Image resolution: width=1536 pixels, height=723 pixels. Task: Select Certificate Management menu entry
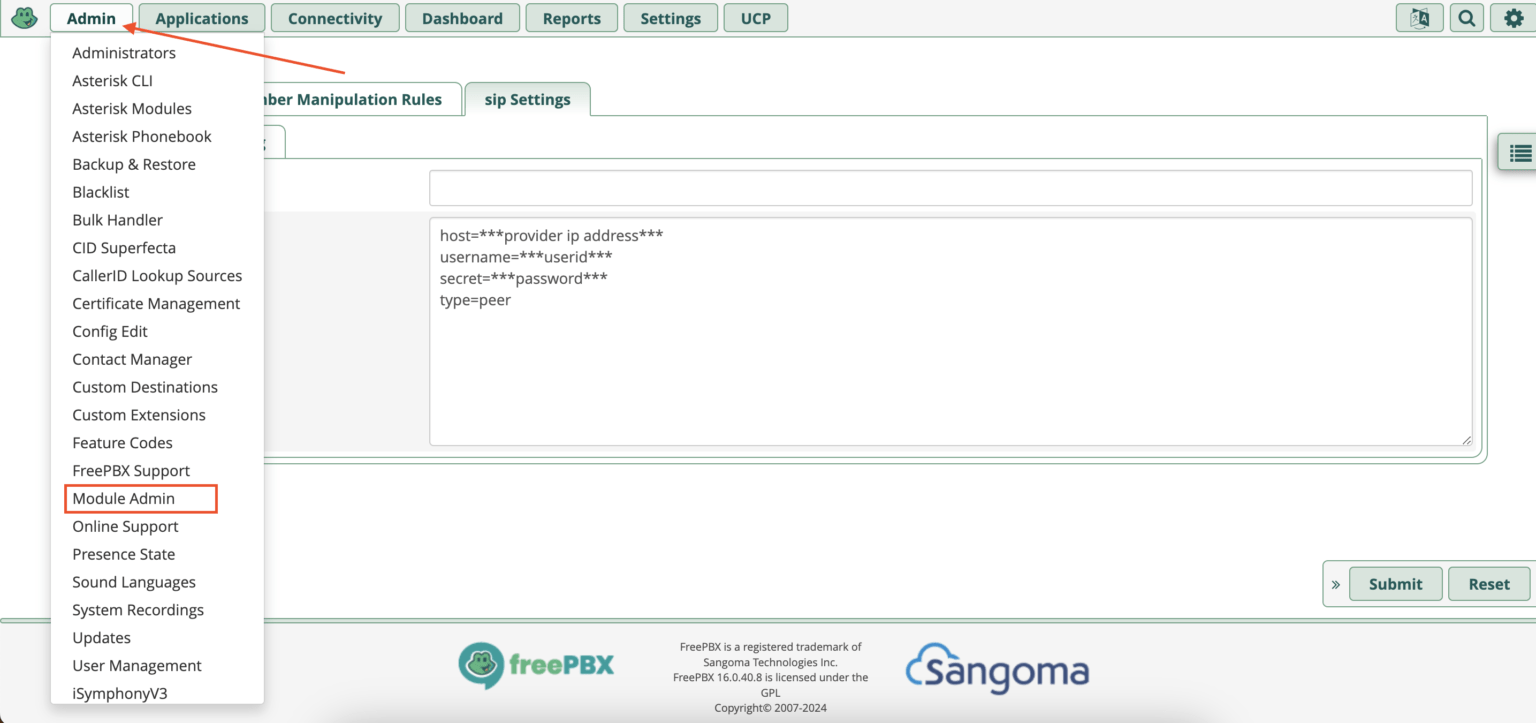156,304
